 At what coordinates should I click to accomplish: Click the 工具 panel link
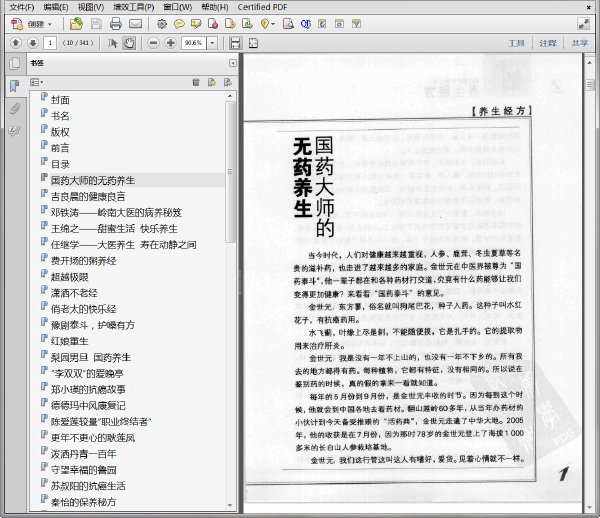[516, 43]
